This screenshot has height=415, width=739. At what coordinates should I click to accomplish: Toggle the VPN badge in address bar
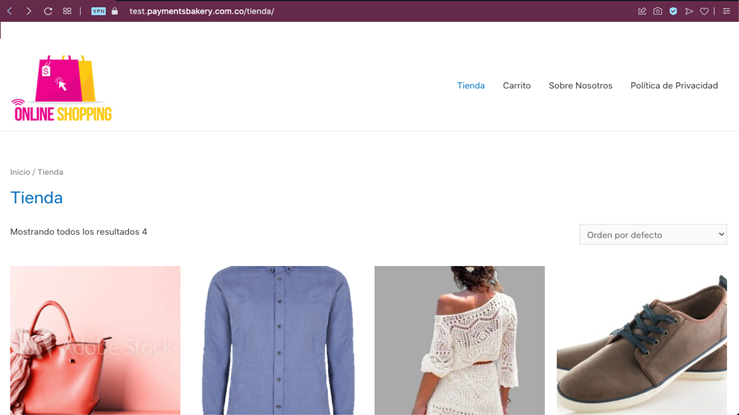point(98,11)
